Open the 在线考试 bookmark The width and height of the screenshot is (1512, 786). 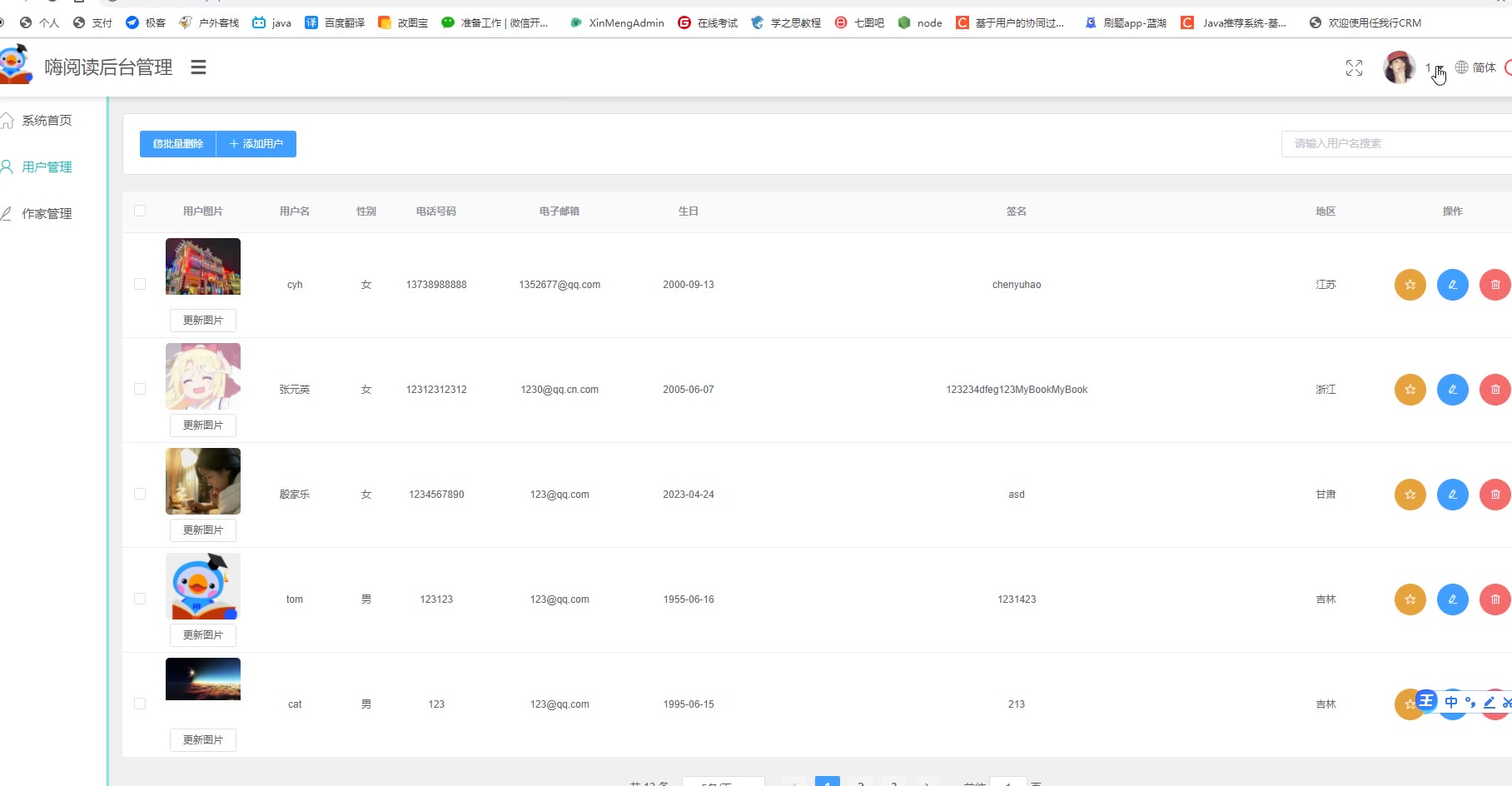[708, 22]
